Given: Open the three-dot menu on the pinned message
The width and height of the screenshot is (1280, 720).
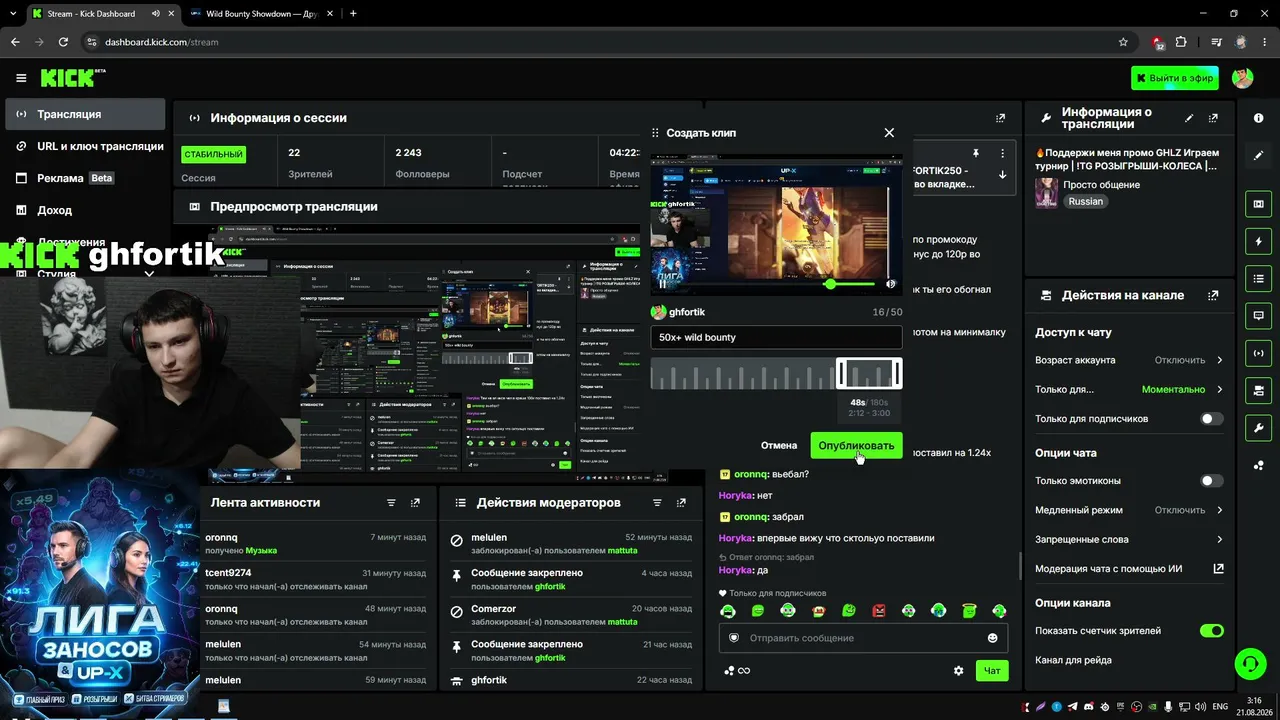Looking at the screenshot, I should [1002, 154].
